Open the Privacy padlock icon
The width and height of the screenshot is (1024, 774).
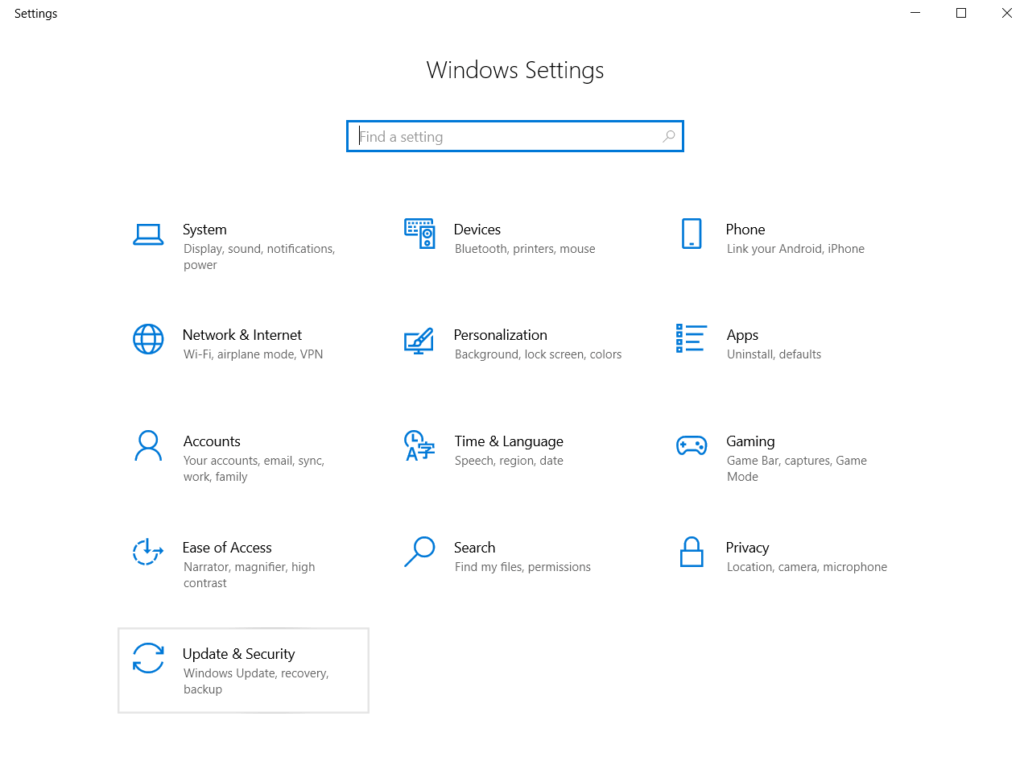[692, 552]
